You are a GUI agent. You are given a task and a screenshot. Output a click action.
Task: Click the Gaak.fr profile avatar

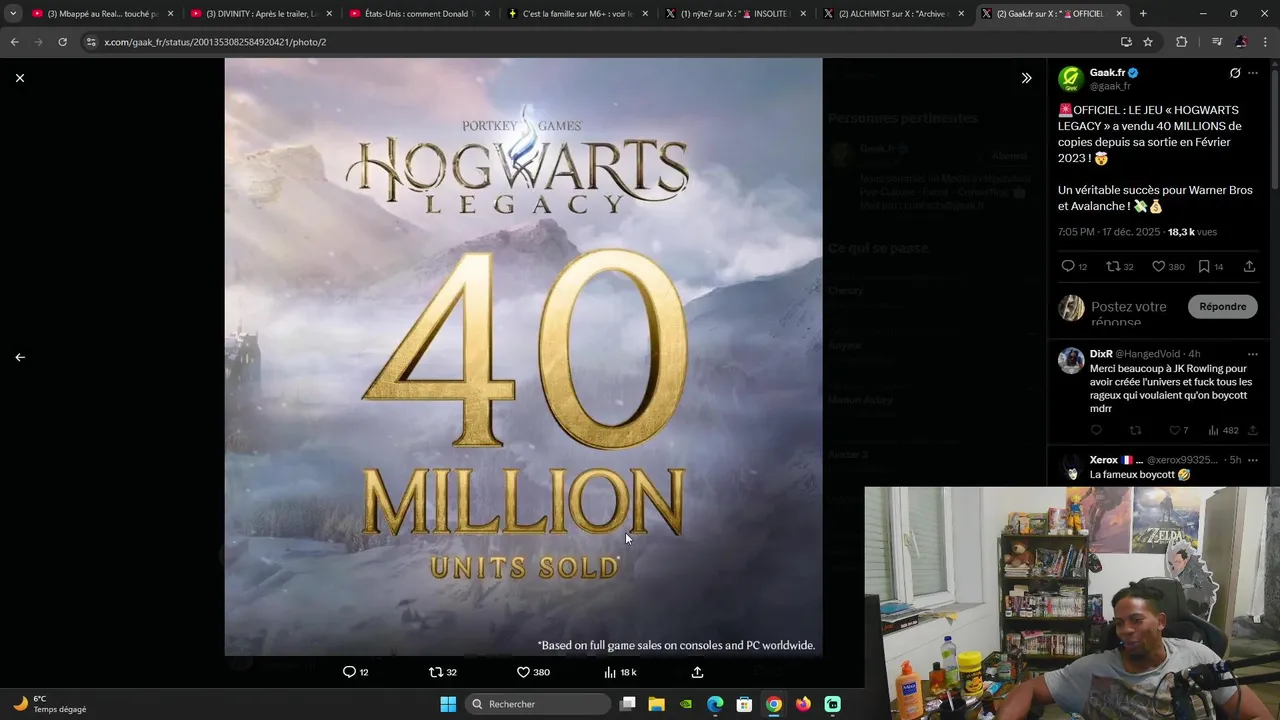1071,79
